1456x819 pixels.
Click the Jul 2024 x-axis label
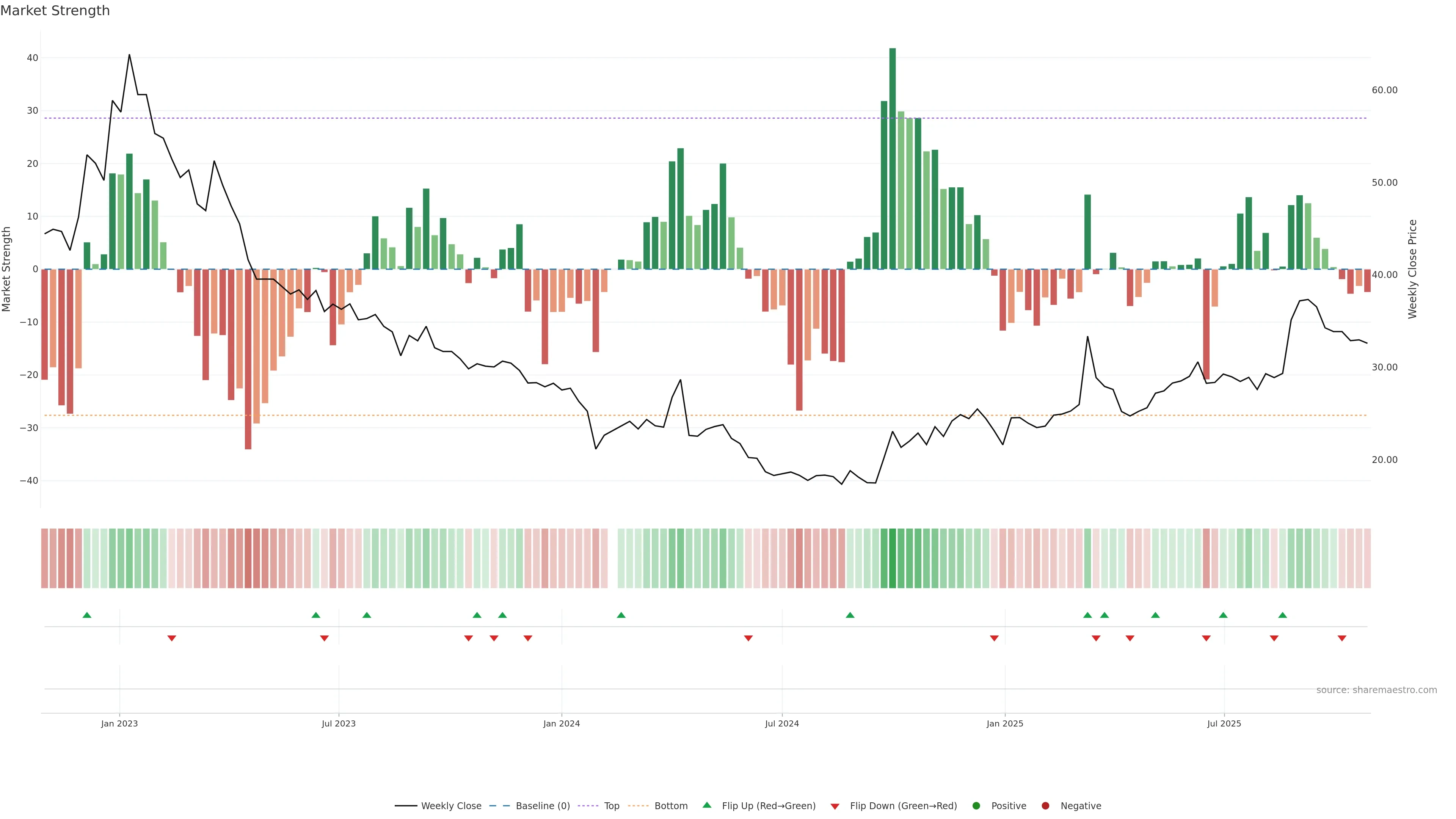tap(782, 723)
